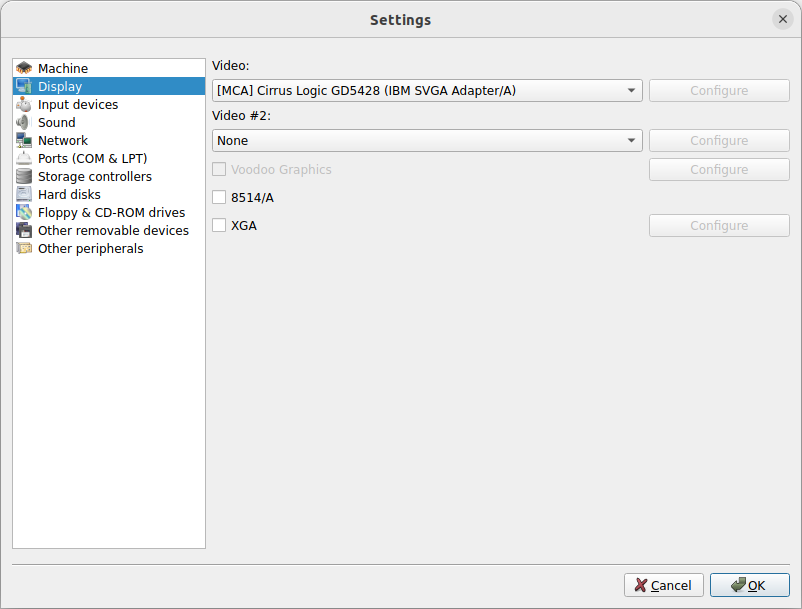Image resolution: width=802 pixels, height=609 pixels.
Task: Open the Video adapter dropdown
Action: coord(427,90)
